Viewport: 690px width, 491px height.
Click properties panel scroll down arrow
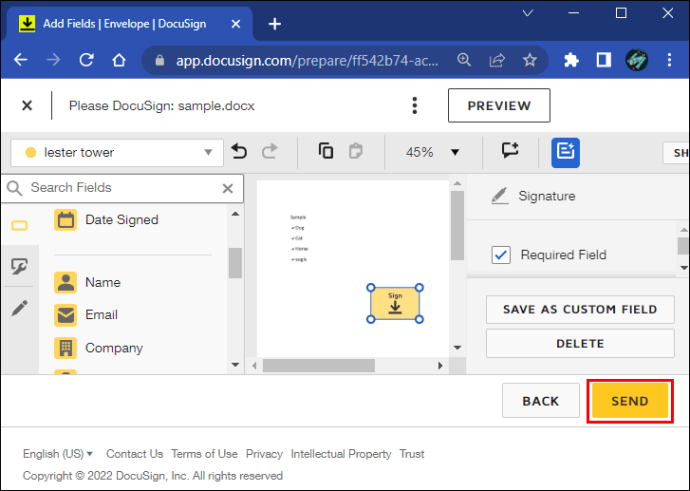[x=683, y=268]
